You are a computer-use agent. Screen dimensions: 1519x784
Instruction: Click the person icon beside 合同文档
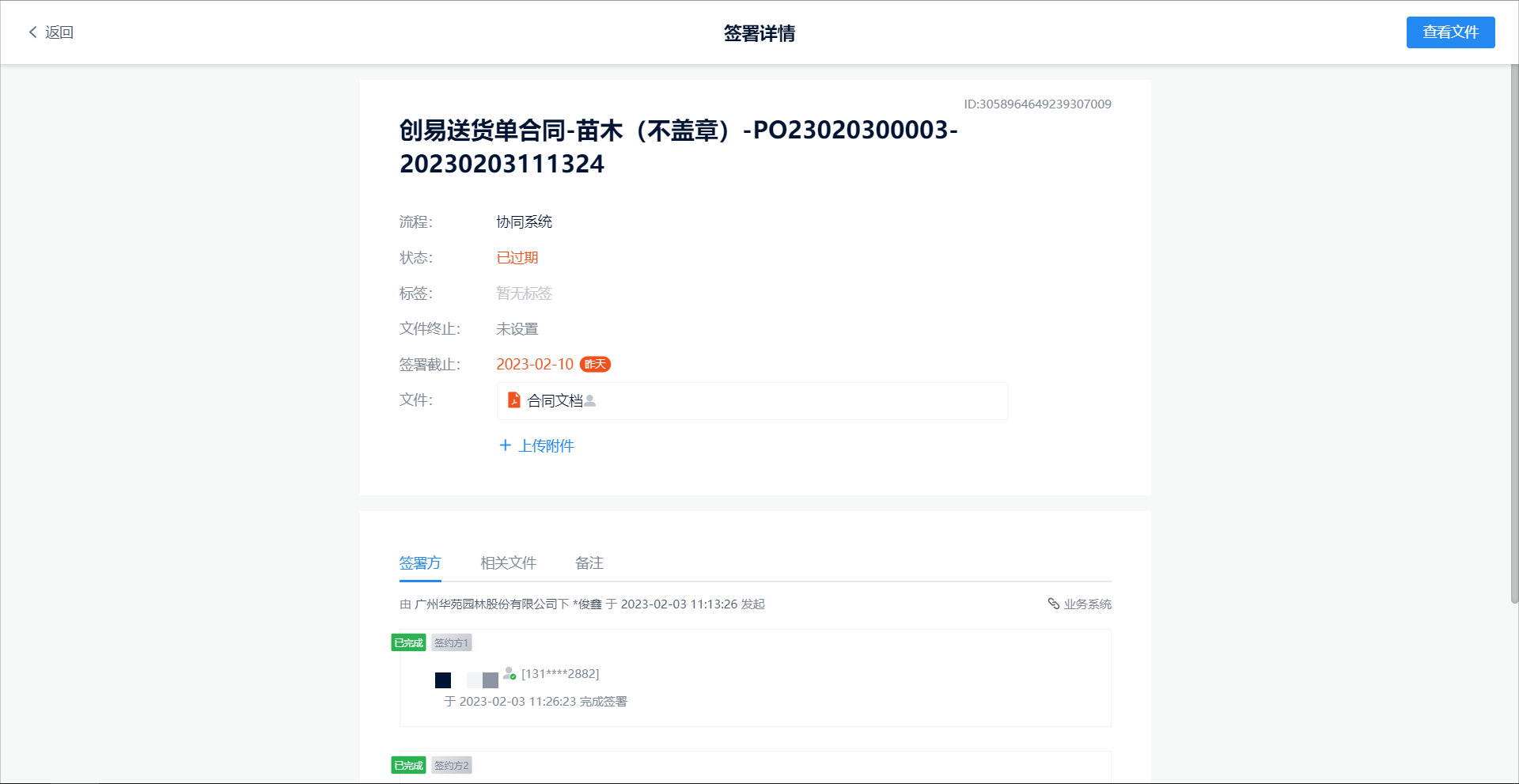[590, 400]
